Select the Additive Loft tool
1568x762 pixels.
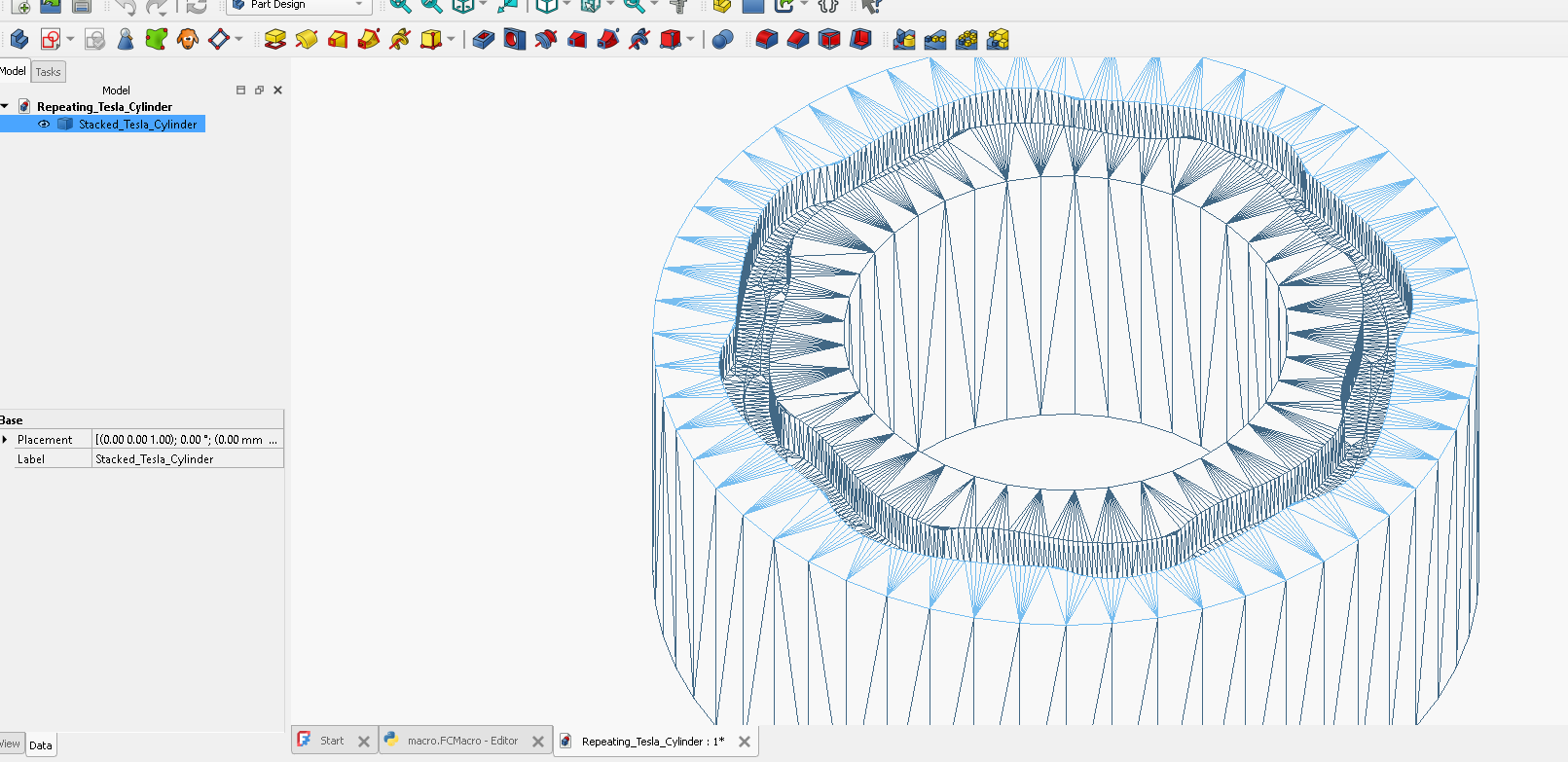[338, 40]
